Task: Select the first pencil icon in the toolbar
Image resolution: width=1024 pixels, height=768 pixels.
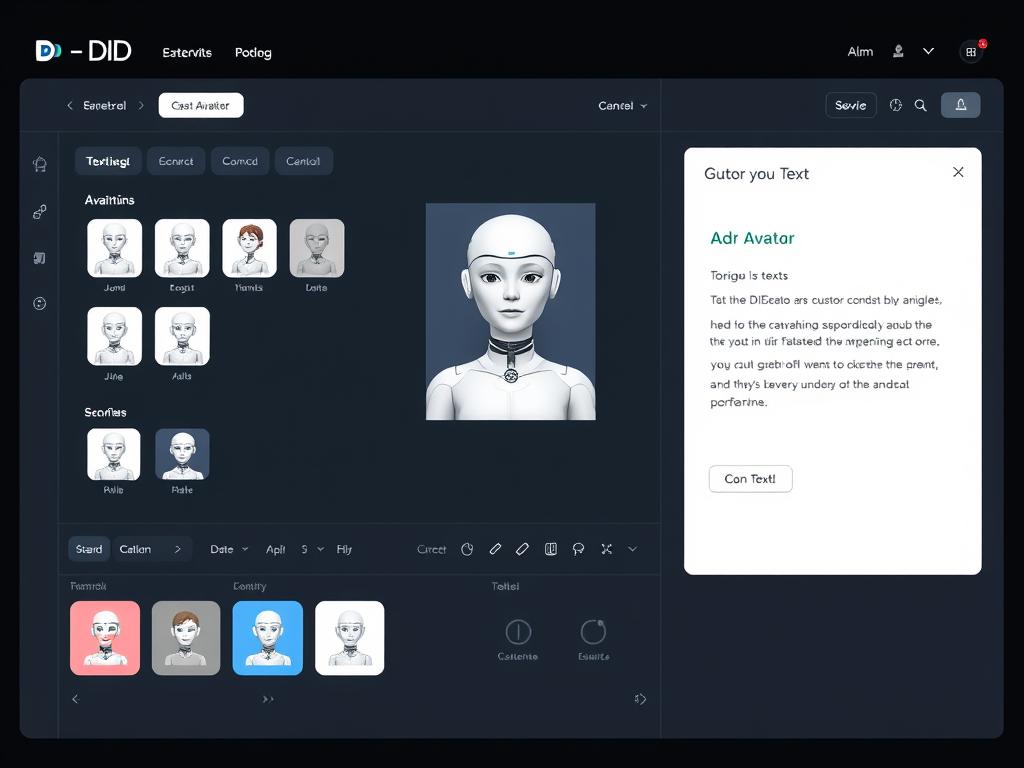Action: point(495,549)
